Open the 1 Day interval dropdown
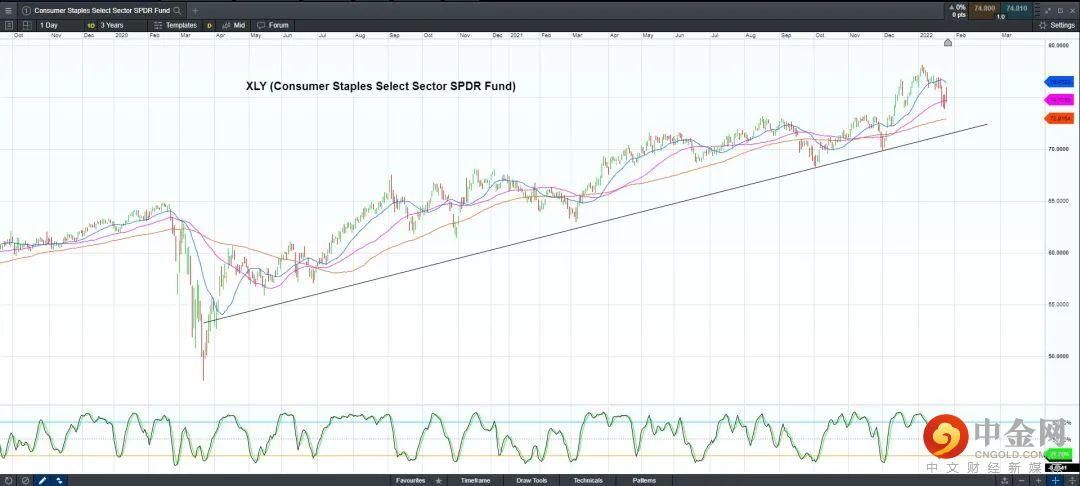 54,24
